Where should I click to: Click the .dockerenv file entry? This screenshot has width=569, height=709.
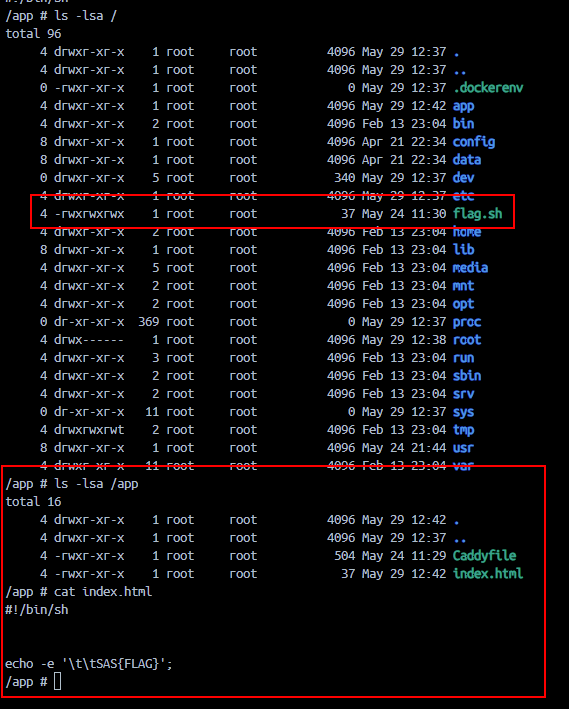[488, 88]
